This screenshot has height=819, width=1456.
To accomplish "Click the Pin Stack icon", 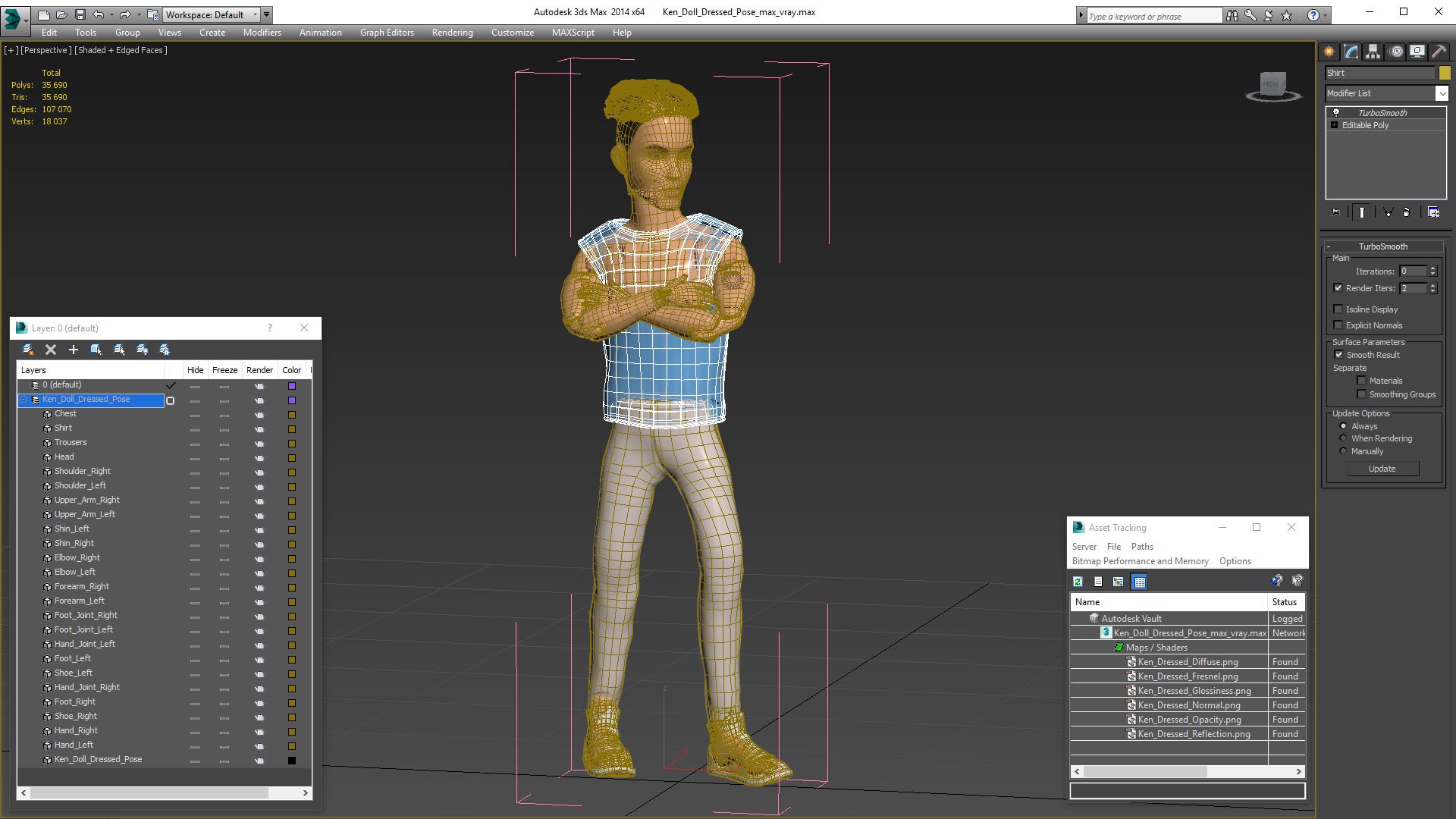I will point(1335,212).
